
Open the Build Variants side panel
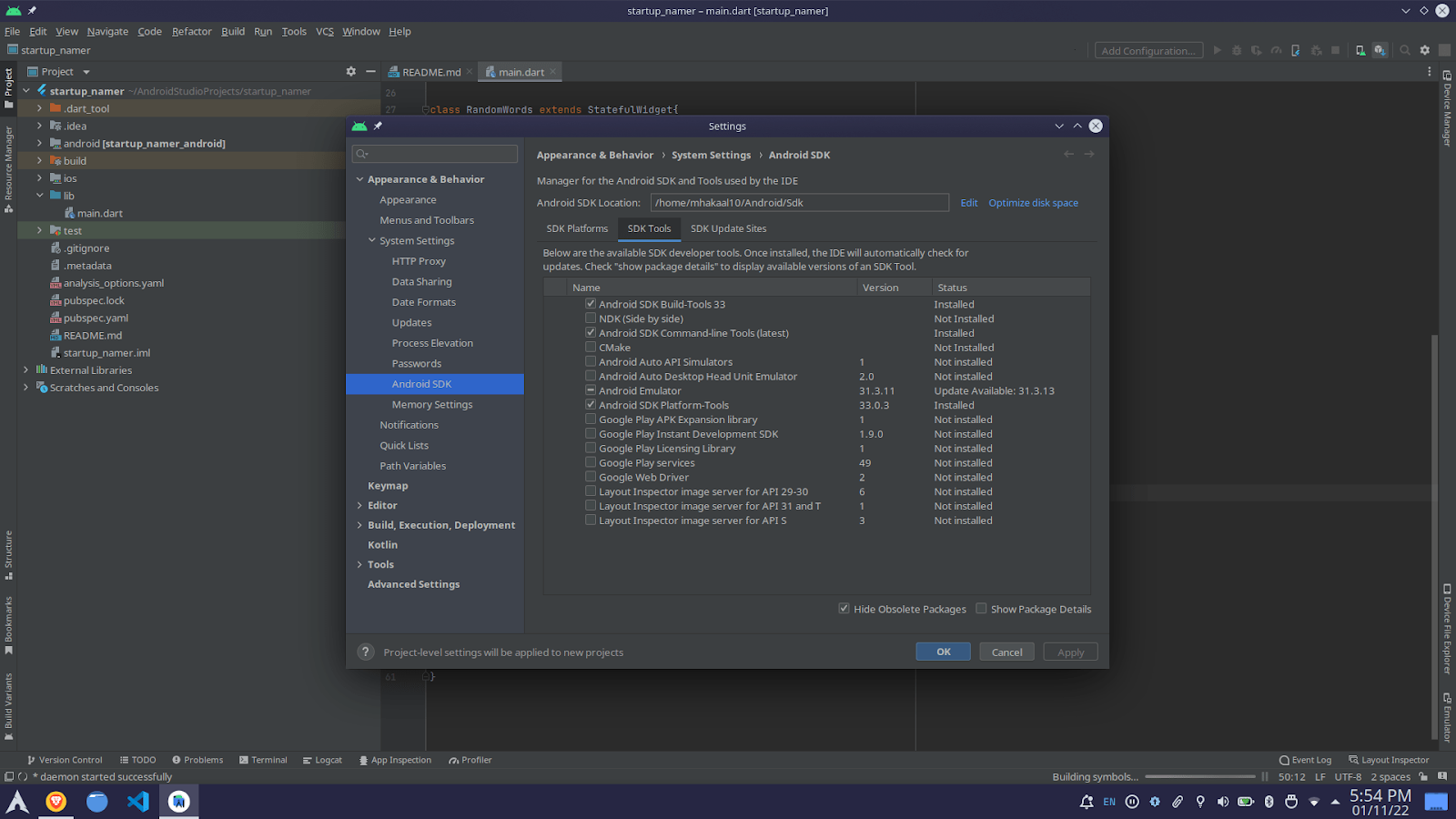coord(8,707)
